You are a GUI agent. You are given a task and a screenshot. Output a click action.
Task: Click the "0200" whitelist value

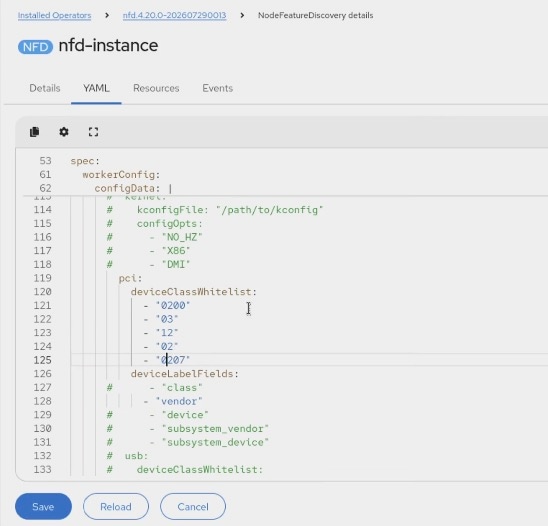173,305
